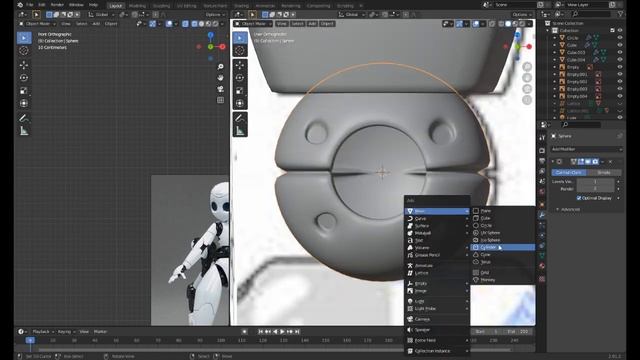640x360 pixels.
Task: Open the Global orientation dropdown in left viewport
Action: click(101, 15)
